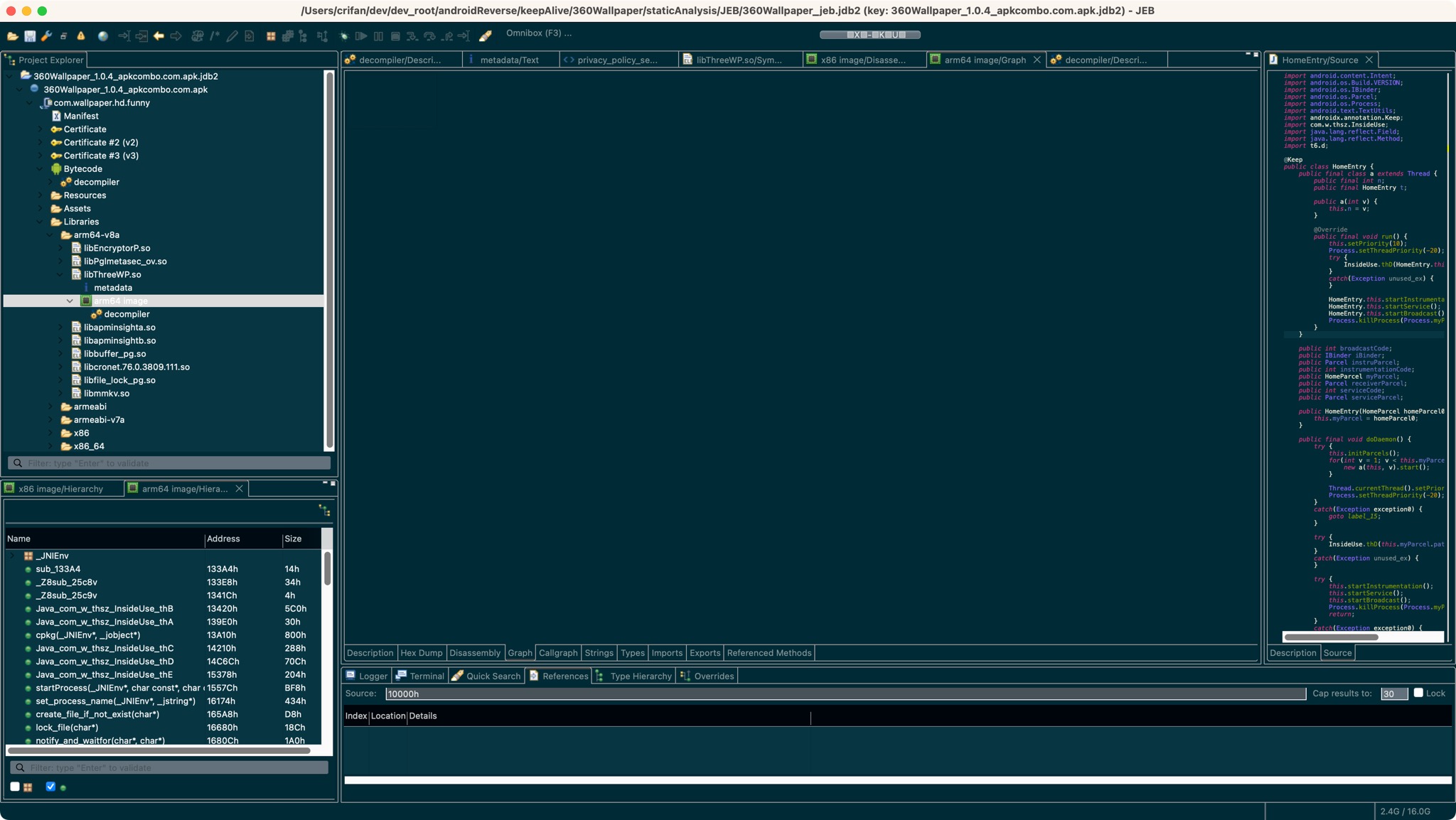Switch to the libThreeWP.so/Sym... tab
The image size is (1456, 820).
pos(739,60)
